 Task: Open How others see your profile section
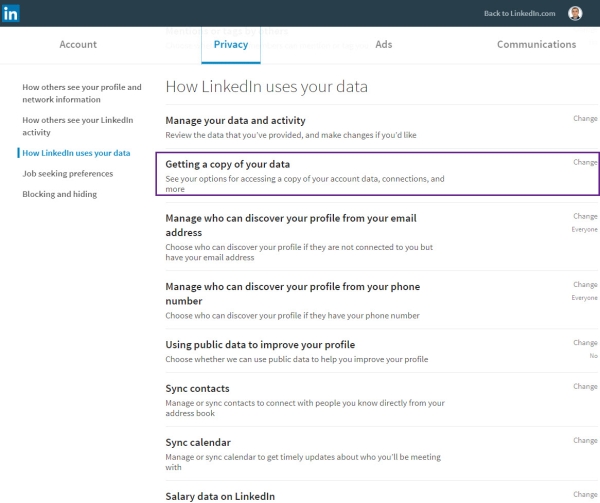(x=82, y=93)
